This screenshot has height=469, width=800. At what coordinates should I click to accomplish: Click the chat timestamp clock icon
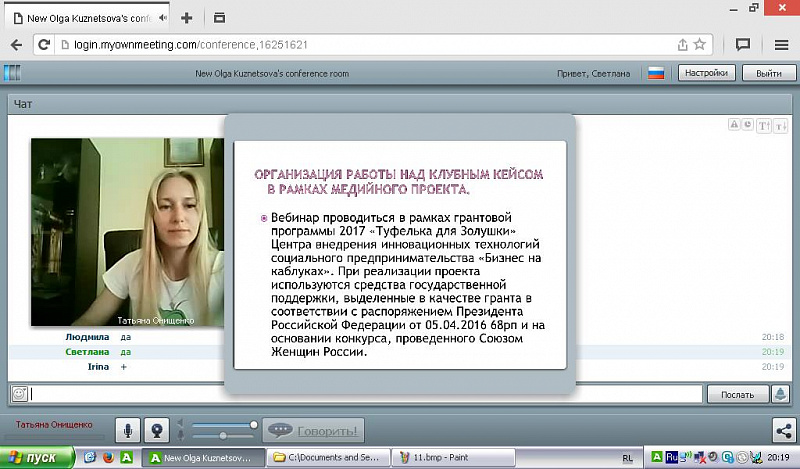pos(748,125)
